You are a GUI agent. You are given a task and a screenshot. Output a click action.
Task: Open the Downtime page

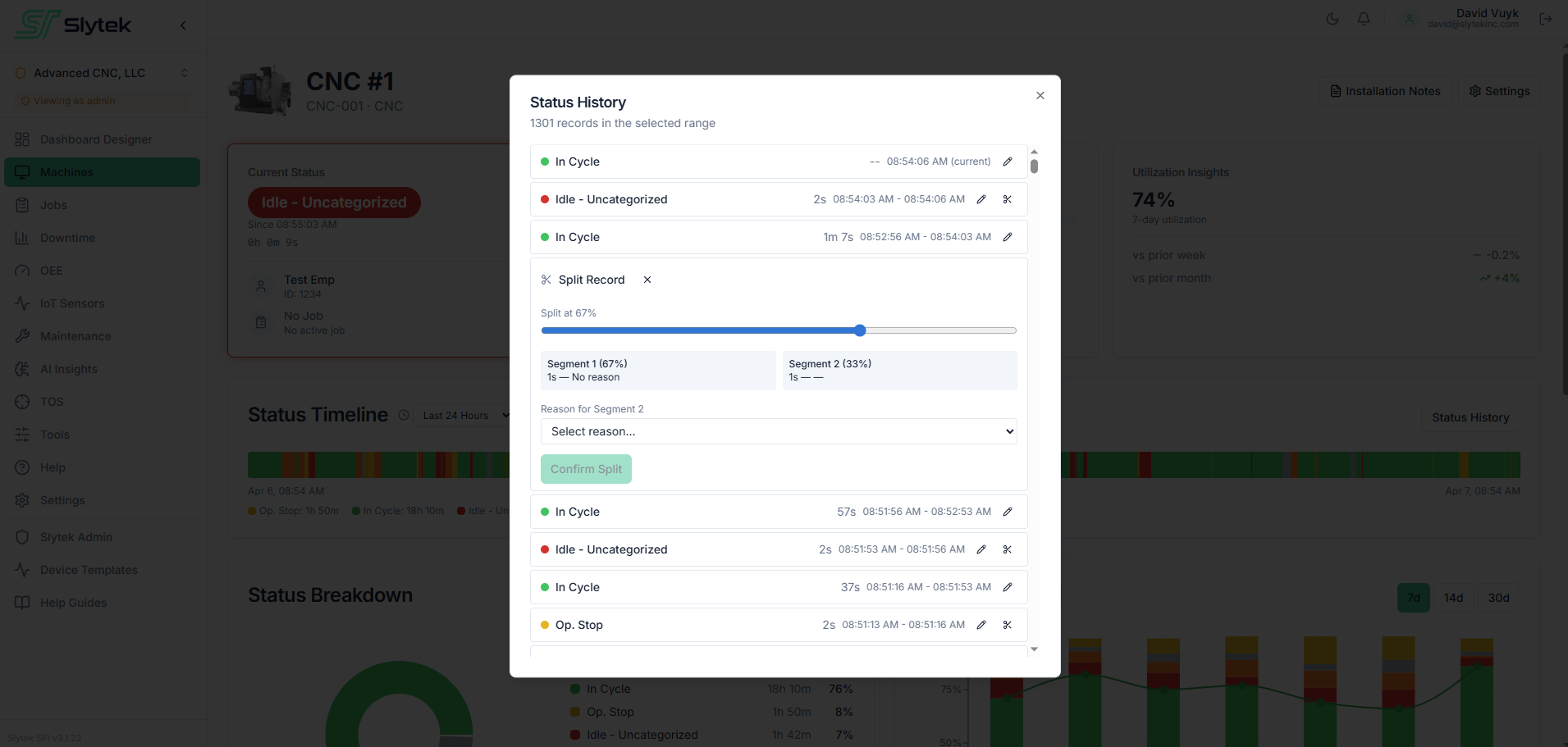[x=103, y=238]
